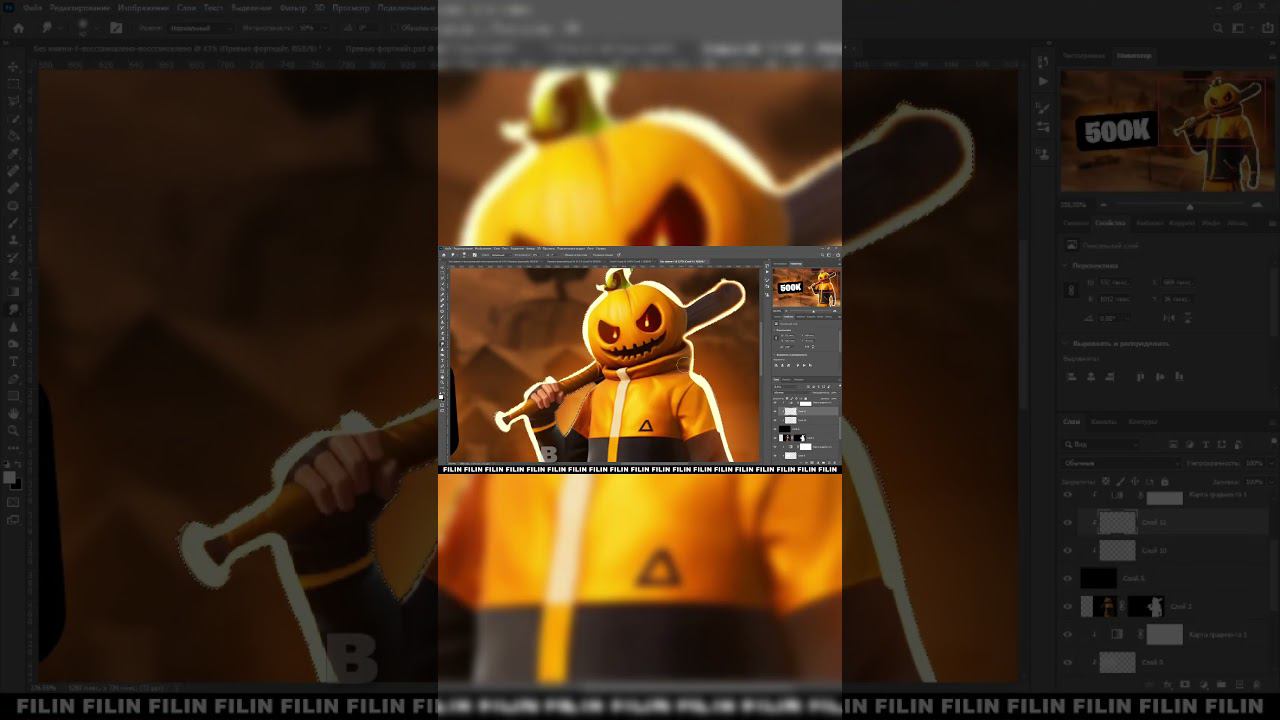The height and width of the screenshot is (720, 1280).
Task: Select the Move tool
Action: pyautogui.click(x=13, y=67)
